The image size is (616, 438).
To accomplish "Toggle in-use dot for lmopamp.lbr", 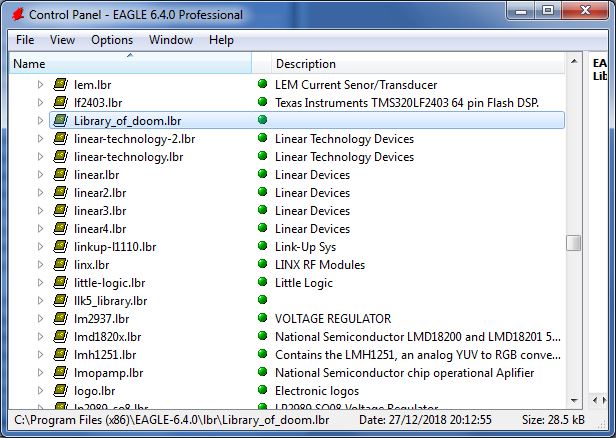I will [262, 372].
